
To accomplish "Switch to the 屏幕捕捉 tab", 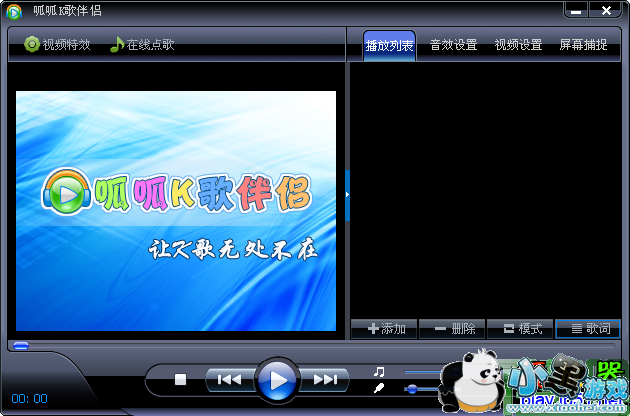I will 583,45.
